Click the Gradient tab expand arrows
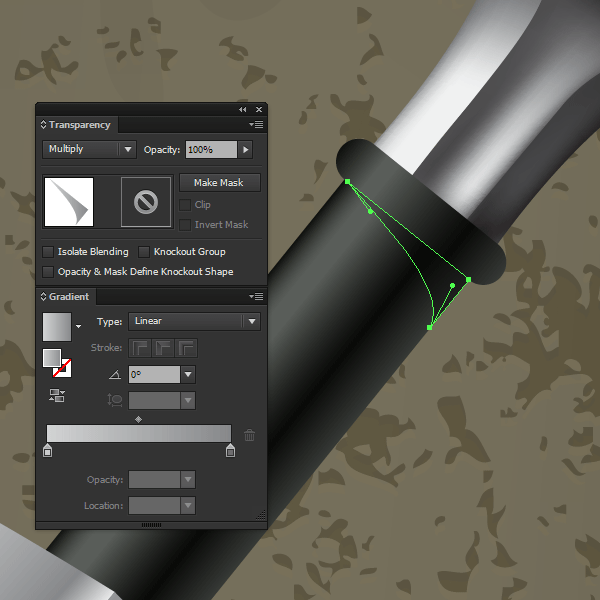This screenshot has width=600, height=600. [x=43, y=297]
